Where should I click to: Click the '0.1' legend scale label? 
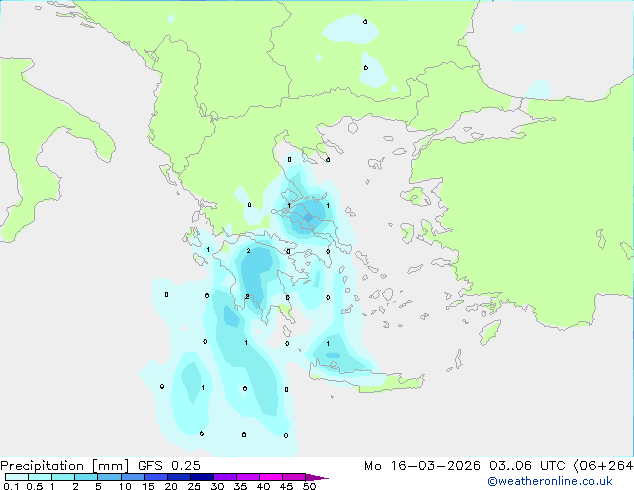coord(11,486)
